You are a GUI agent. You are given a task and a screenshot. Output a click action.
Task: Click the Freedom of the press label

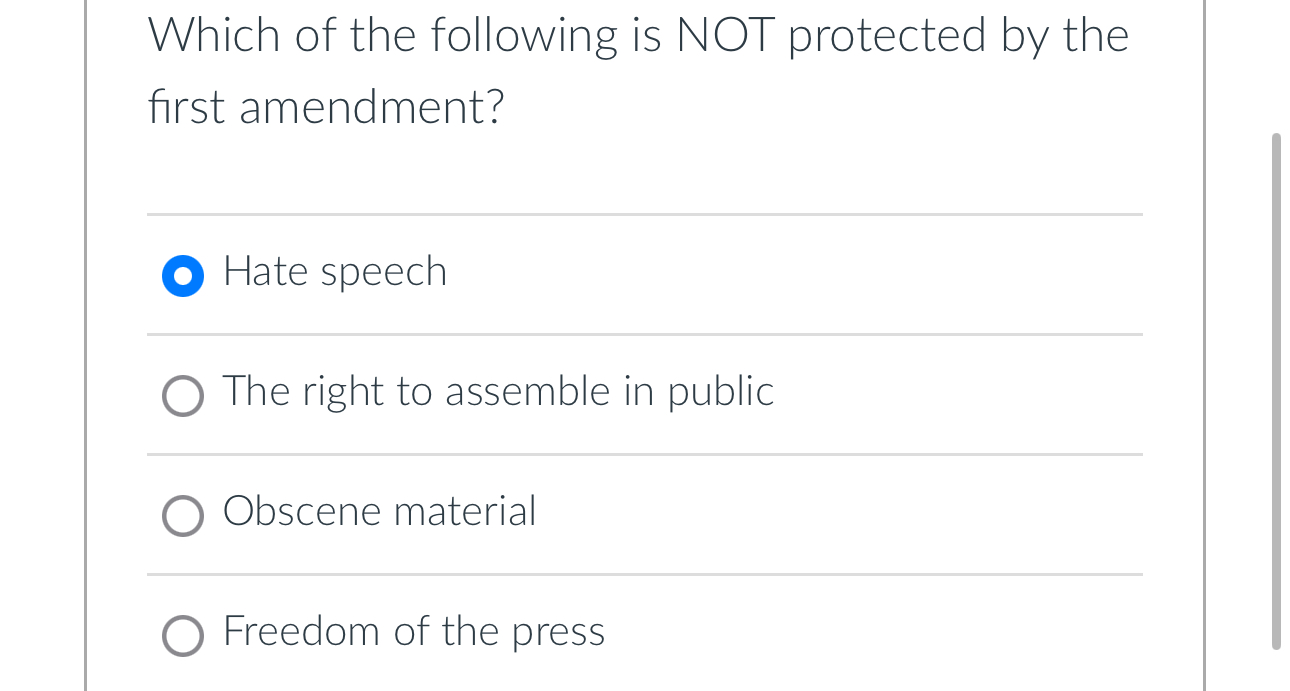coord(413,631)
